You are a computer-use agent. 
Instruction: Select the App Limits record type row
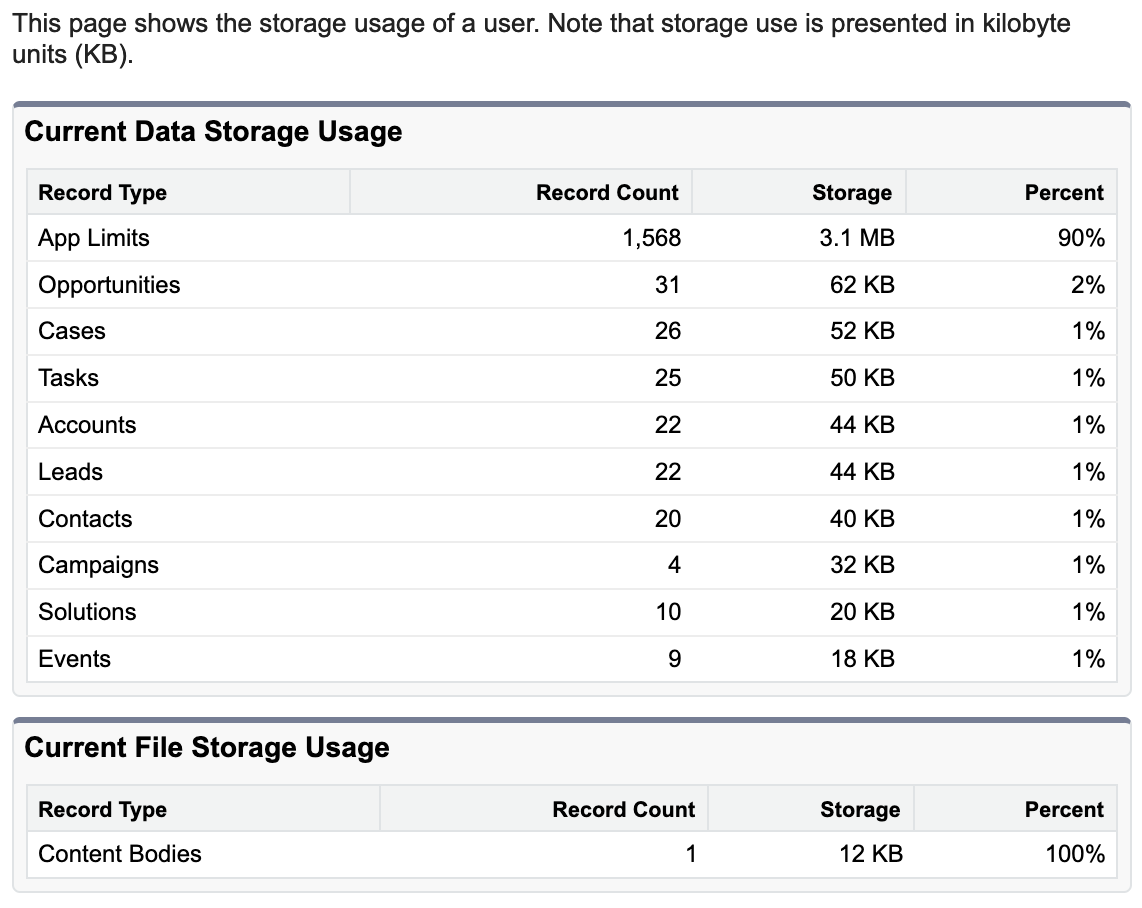point(94,238)
